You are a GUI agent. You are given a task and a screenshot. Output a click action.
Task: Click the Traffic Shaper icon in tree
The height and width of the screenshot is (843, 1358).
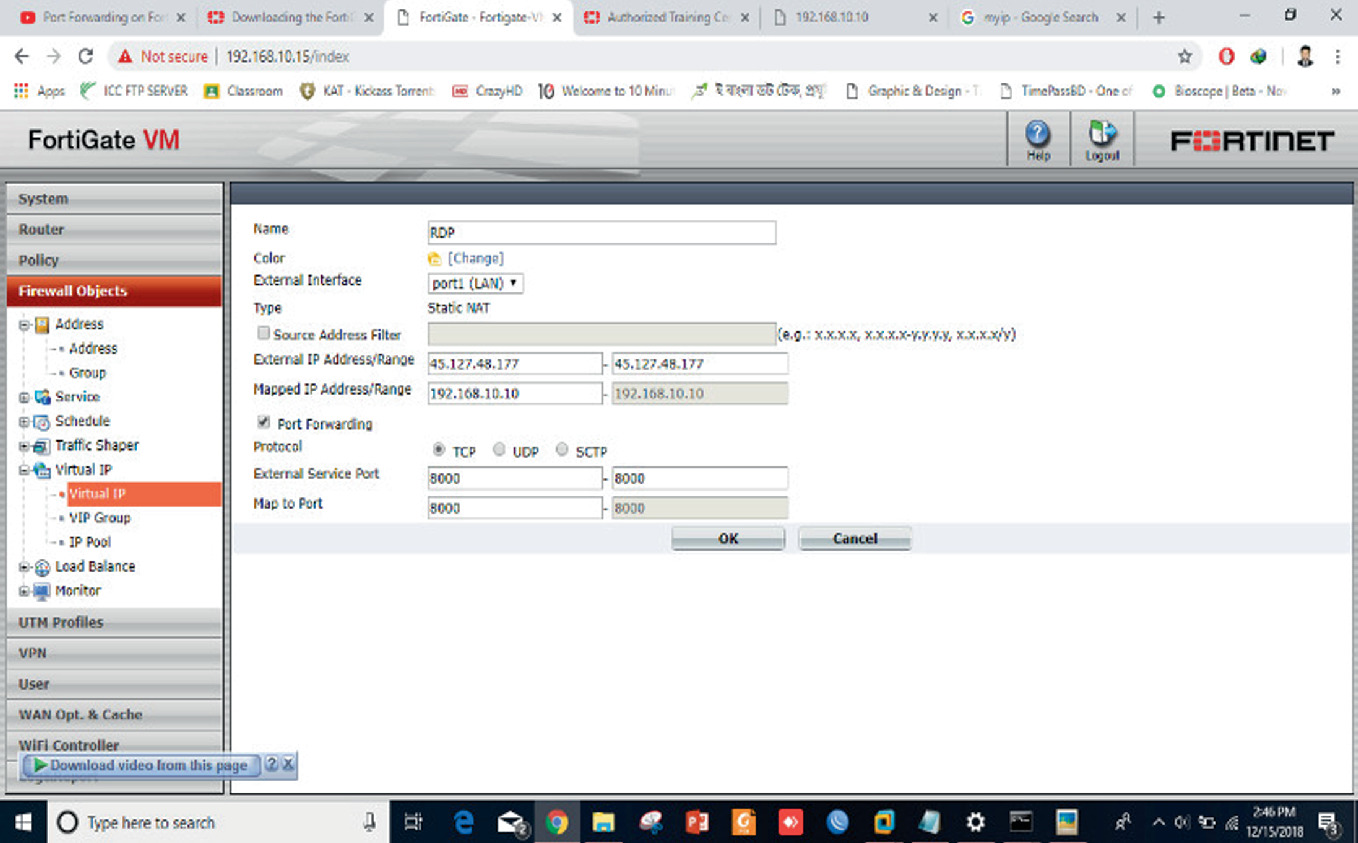pyautogui.click(x=42, y=446)
